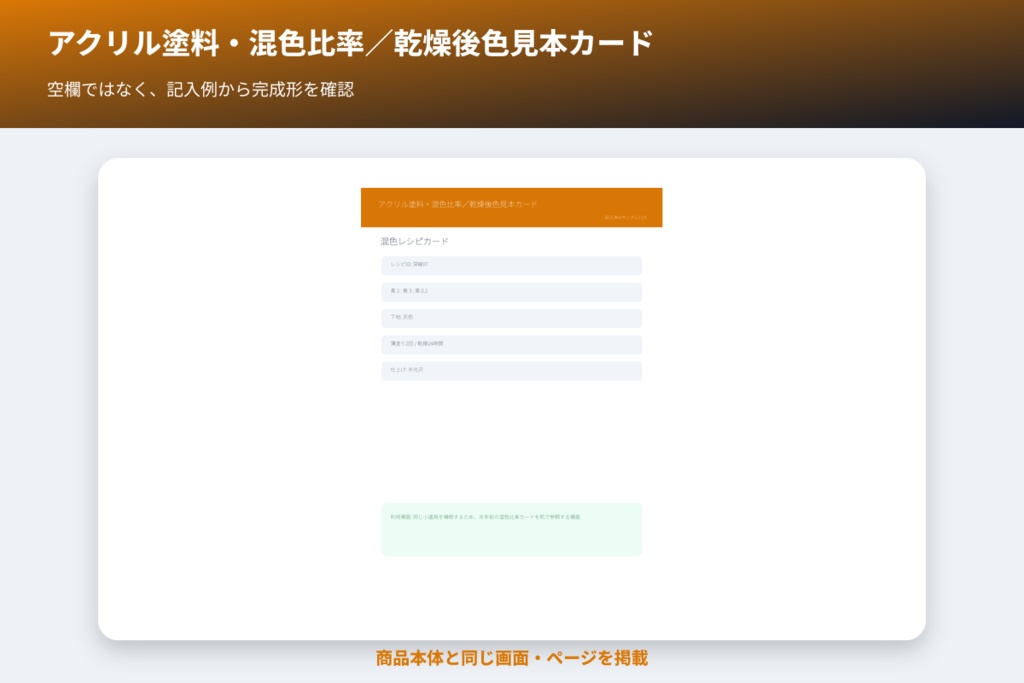Click the subtitle 空欄ではなく、記入例から完成形を確認

pos(200,89)
